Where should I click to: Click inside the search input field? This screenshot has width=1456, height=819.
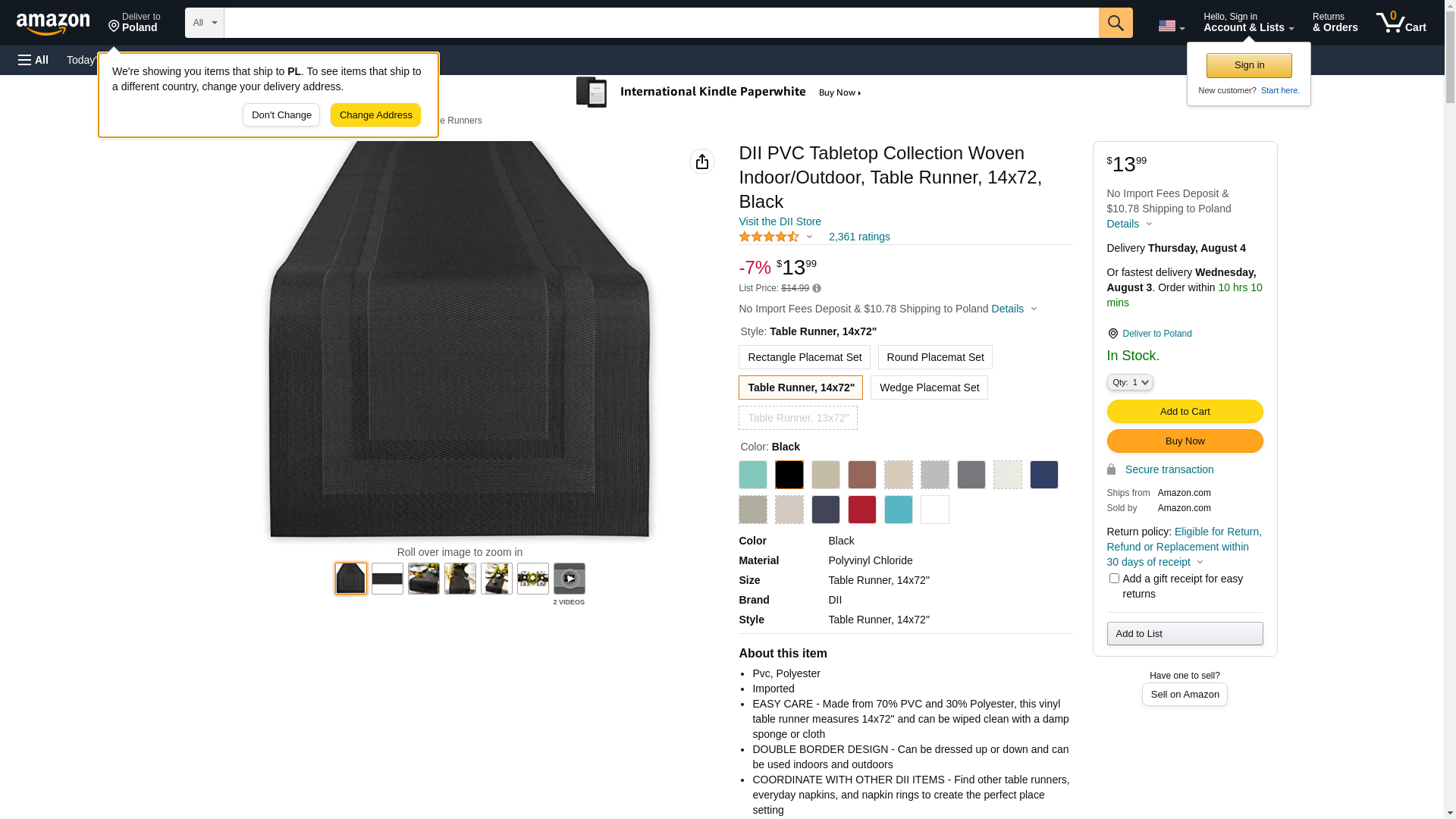point(660,23)
